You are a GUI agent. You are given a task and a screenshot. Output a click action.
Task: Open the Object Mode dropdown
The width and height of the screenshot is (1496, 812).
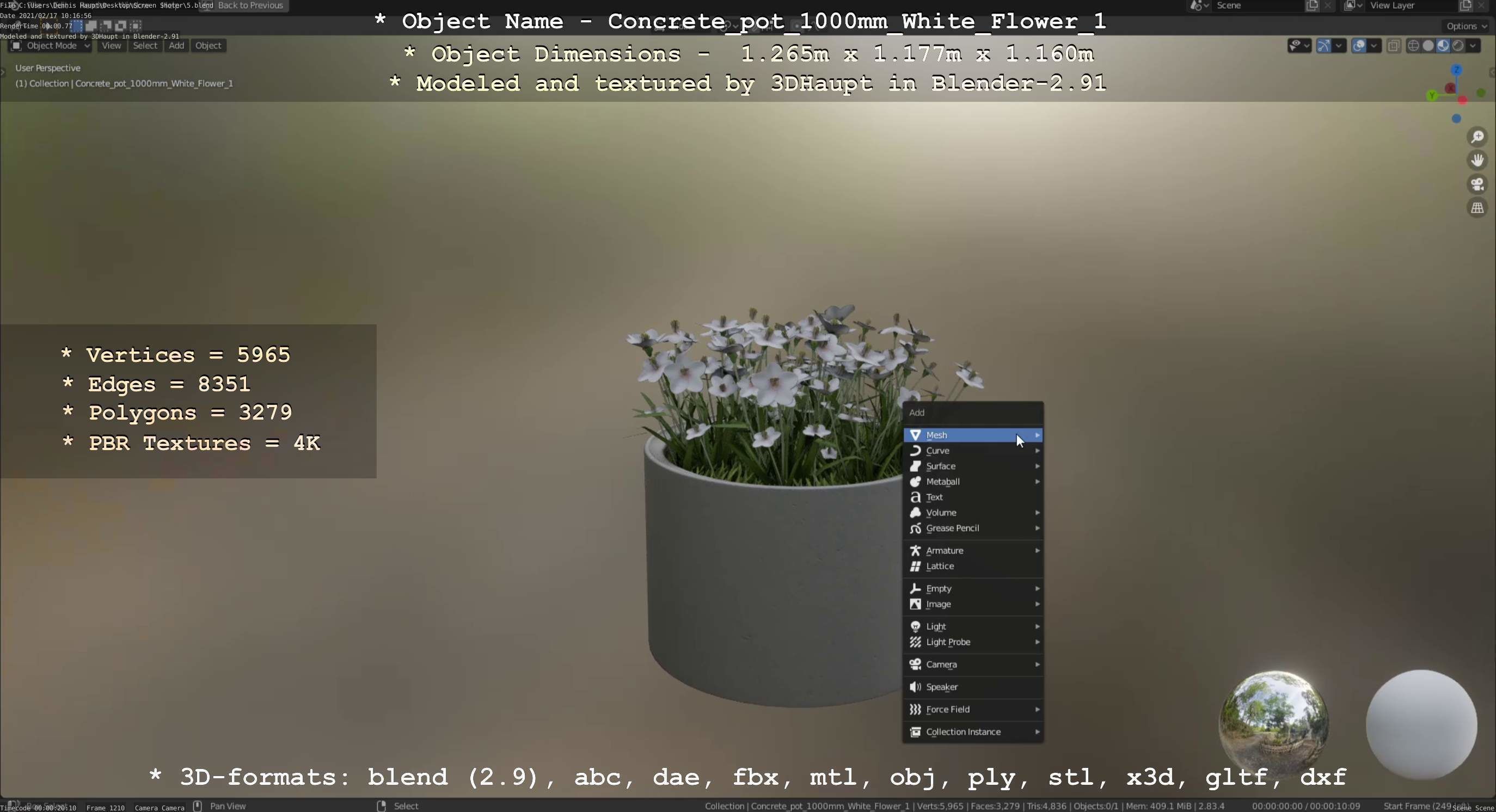click(x=51, y=46)
